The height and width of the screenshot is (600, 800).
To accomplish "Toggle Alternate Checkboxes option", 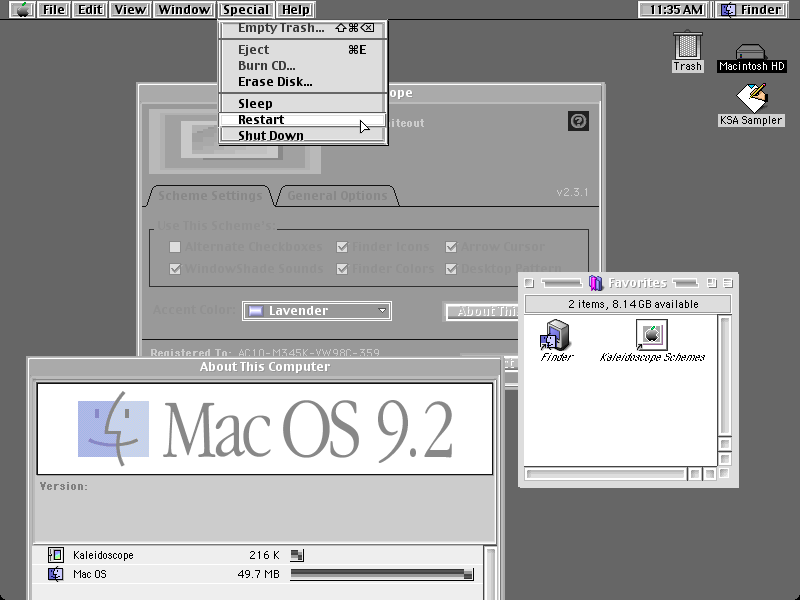I will pos(175,247).
